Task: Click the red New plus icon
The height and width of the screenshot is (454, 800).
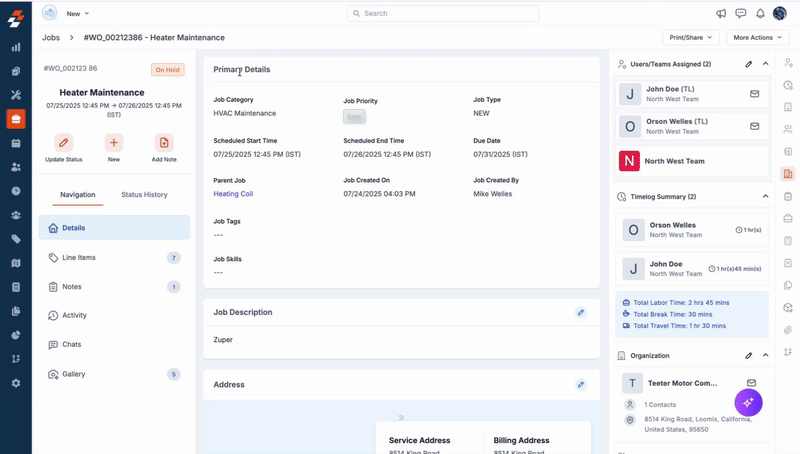Action: pyautogui.click(x=114, y=143)
